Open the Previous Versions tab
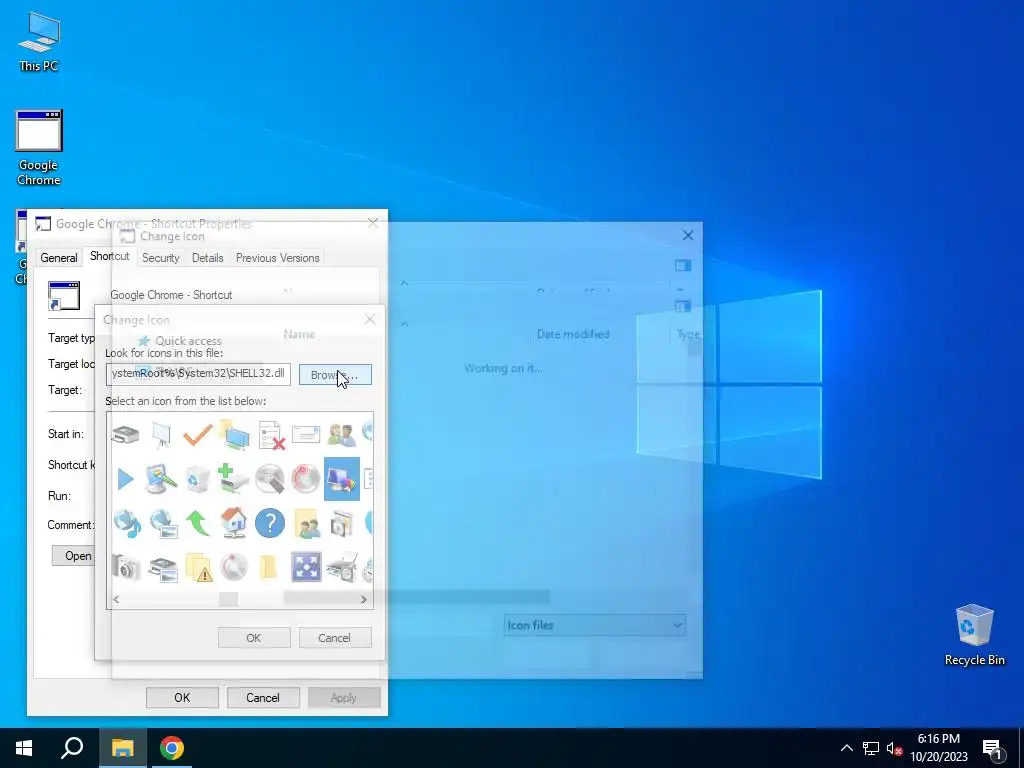 point(278,258)
